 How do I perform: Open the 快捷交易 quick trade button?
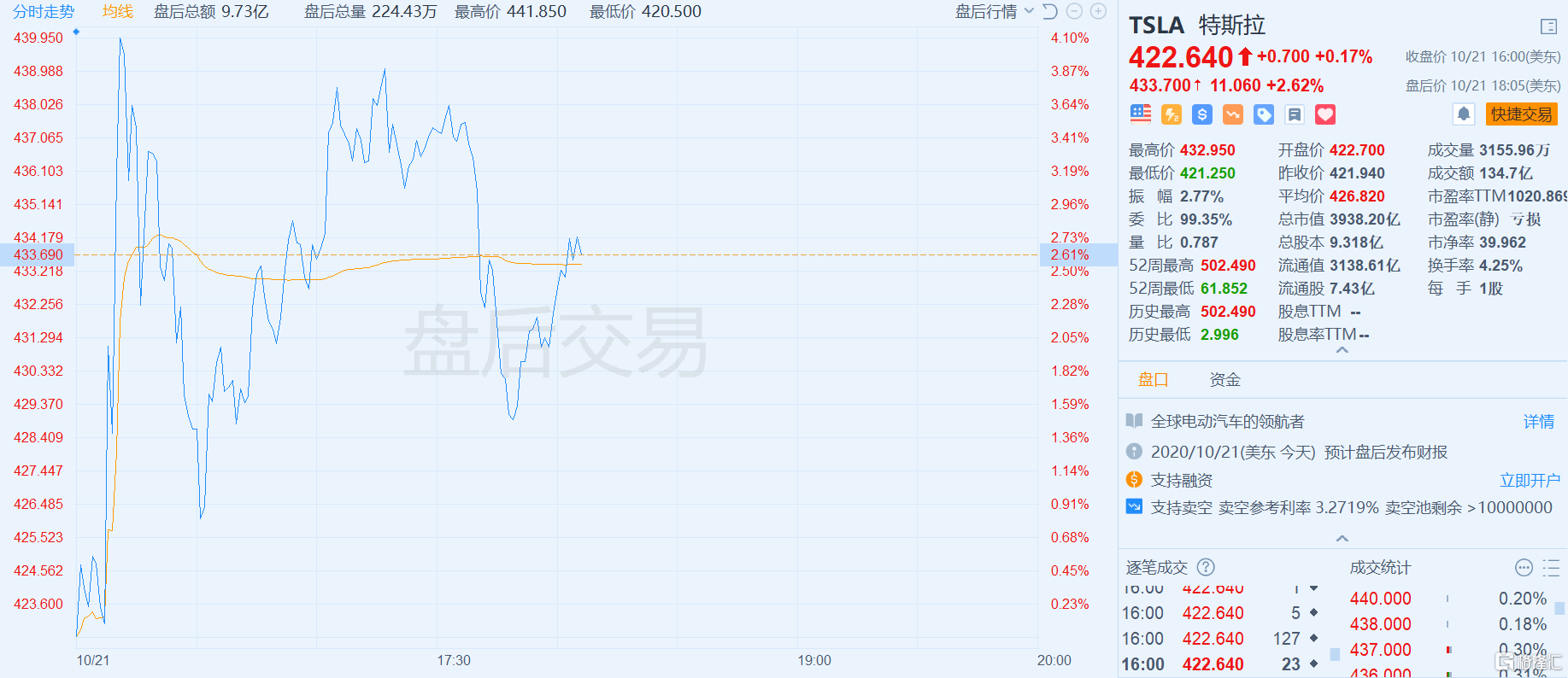(1521, 114)
